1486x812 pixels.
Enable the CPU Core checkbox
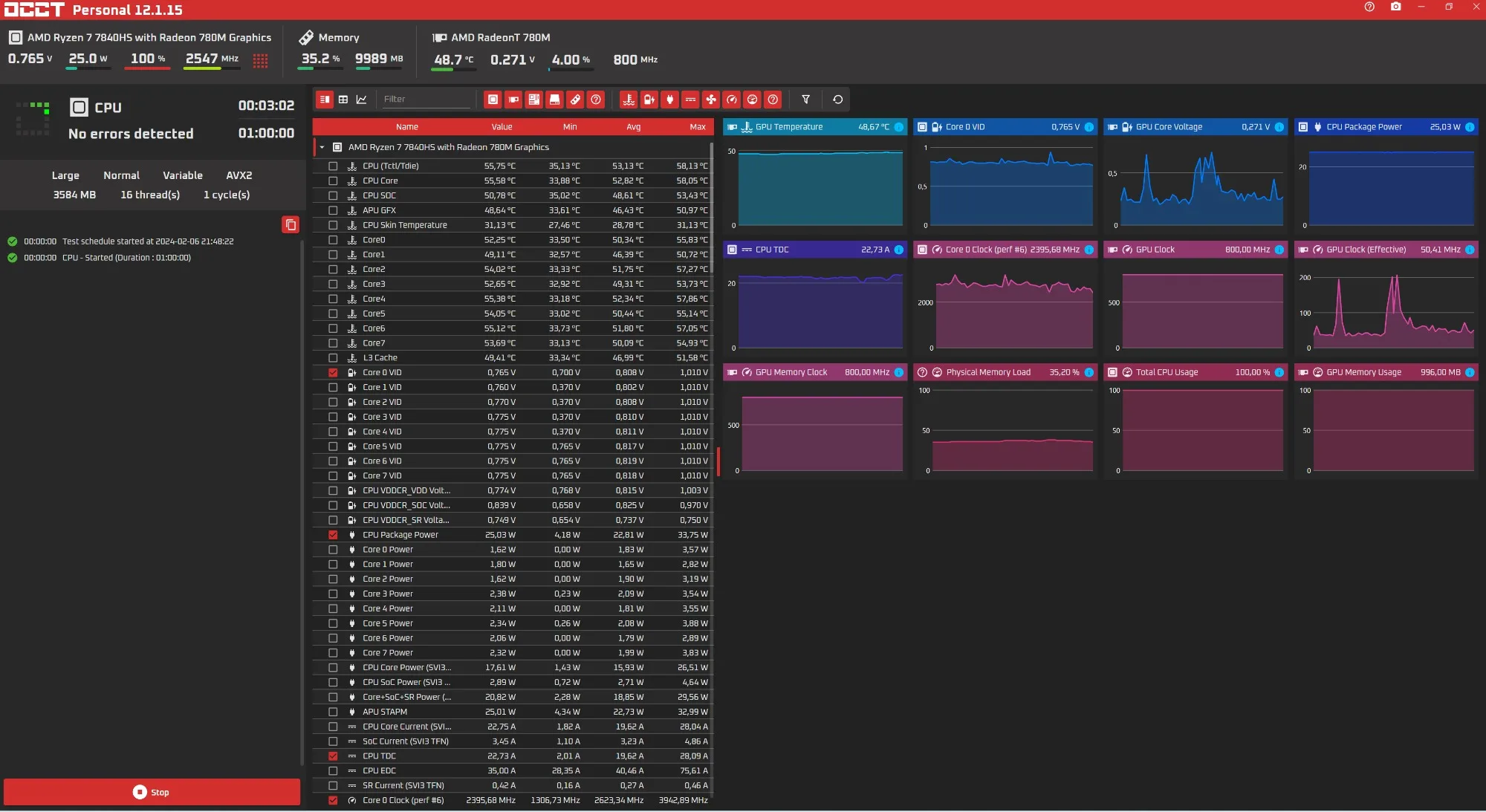[x=333, y=181]
